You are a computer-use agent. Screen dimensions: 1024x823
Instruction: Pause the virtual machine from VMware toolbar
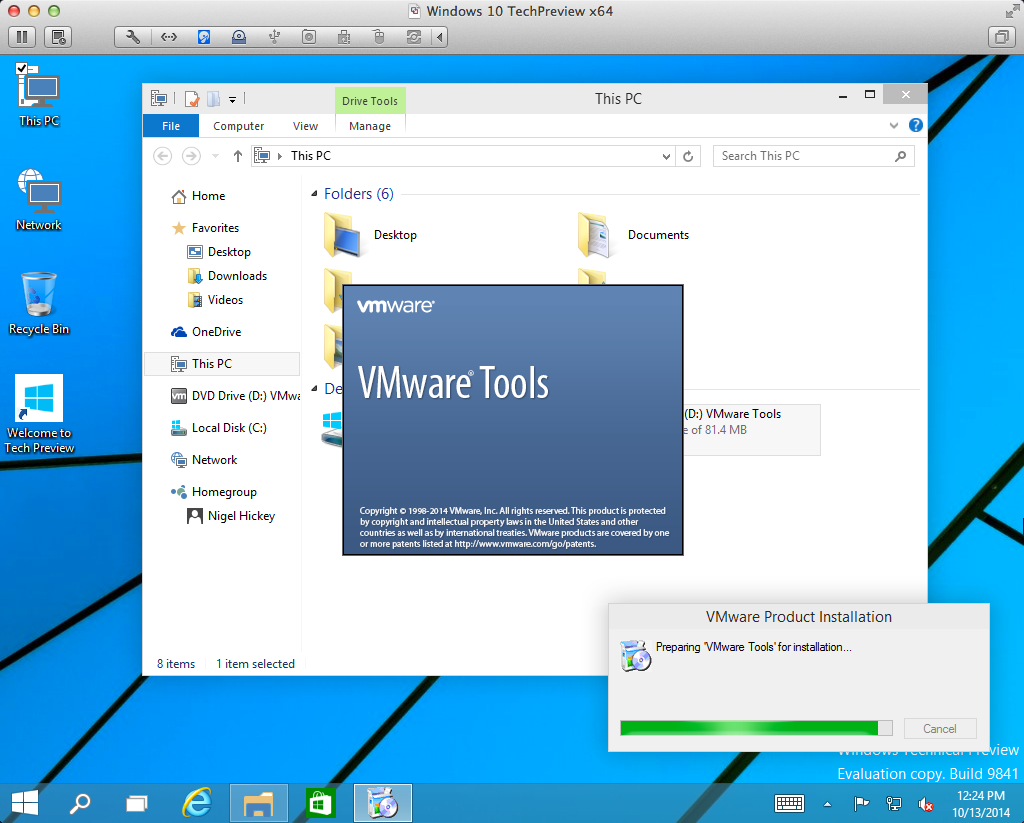22,37
